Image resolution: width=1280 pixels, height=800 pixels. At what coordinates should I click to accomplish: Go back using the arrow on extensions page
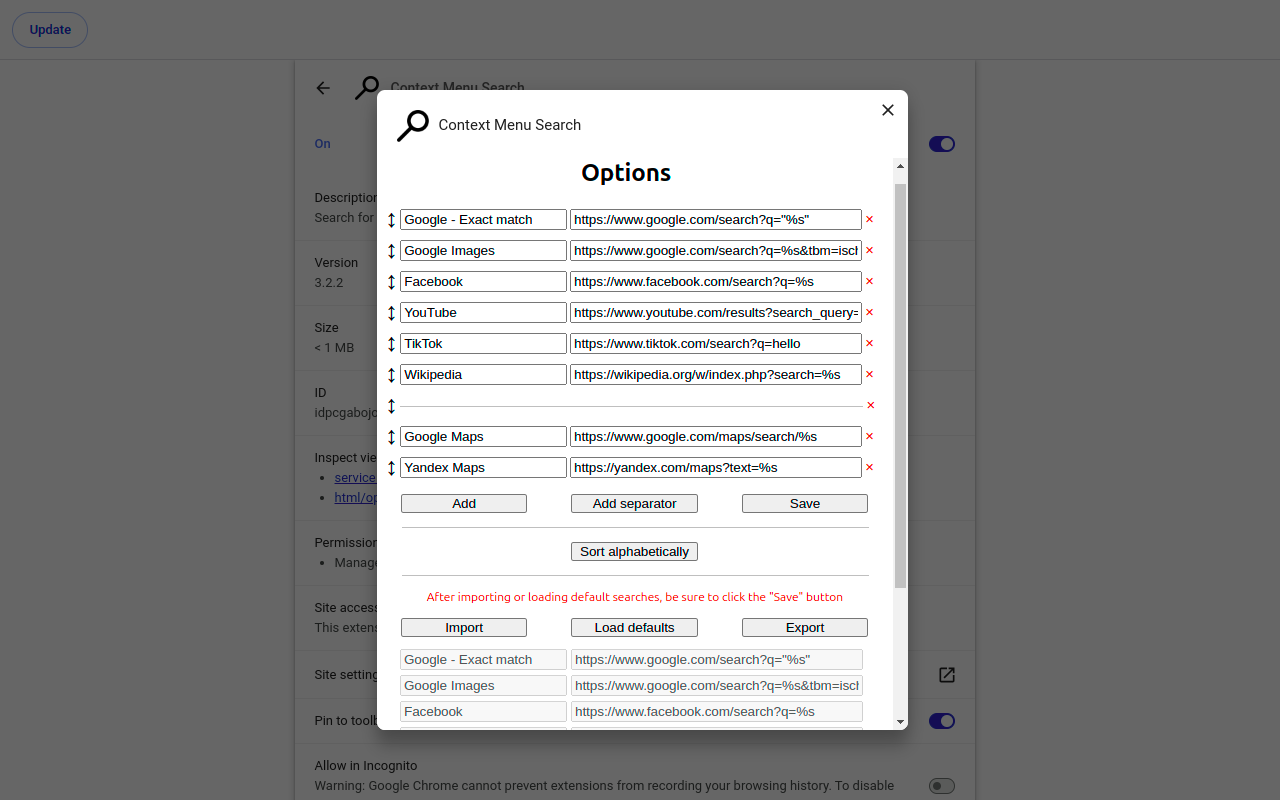pyautogui.click(x=323, y=88)
